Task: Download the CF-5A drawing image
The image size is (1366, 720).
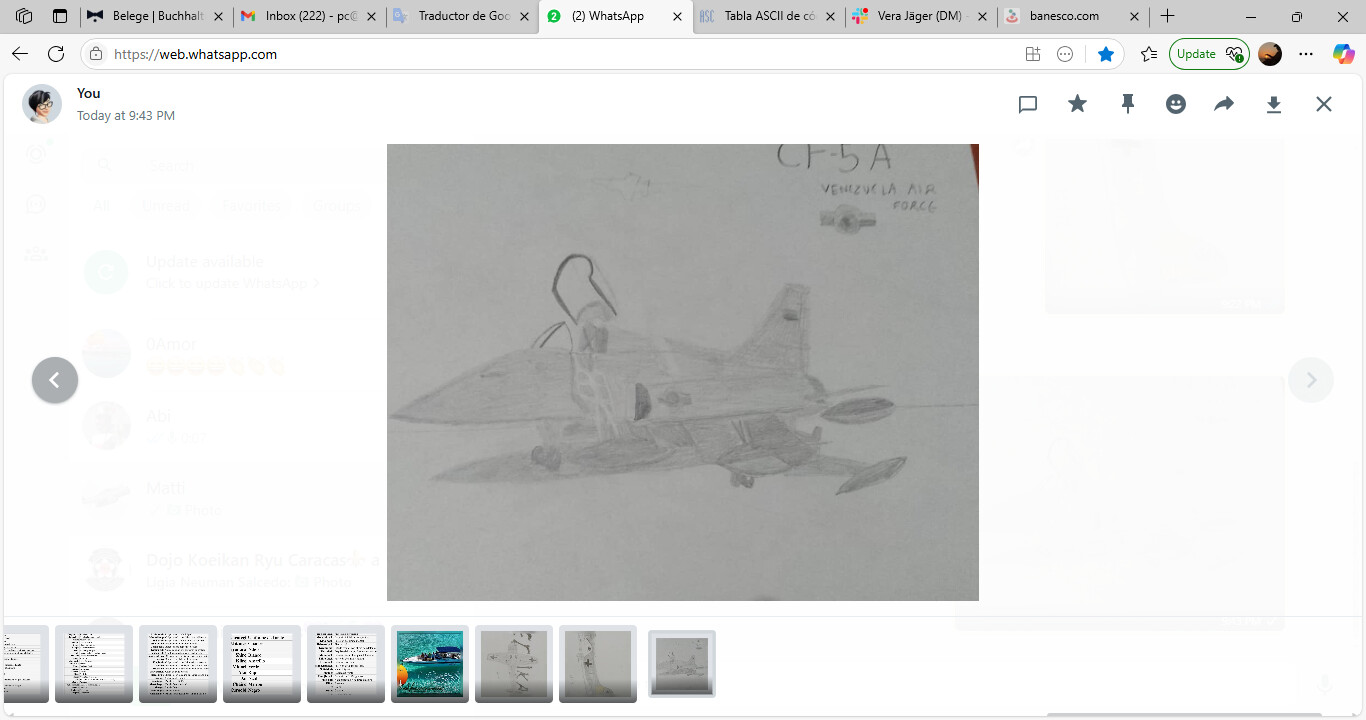Action: coord(1274,104)
